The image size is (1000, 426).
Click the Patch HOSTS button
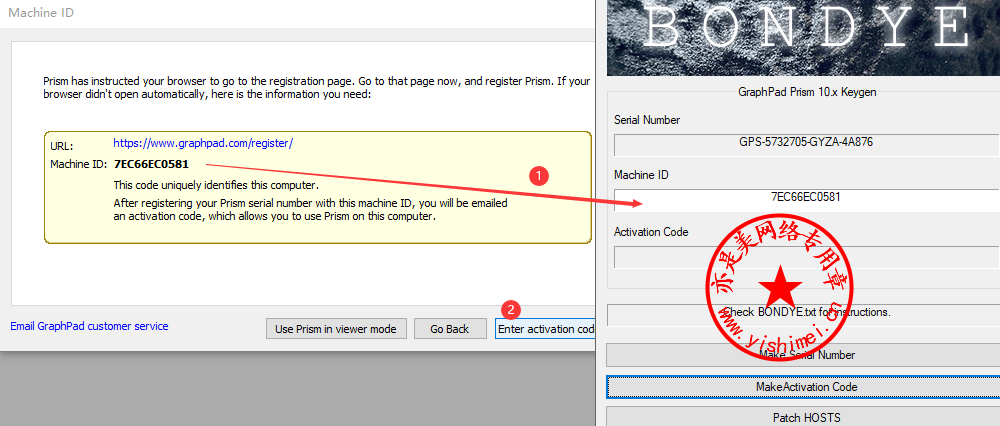[x=803, y=418]
